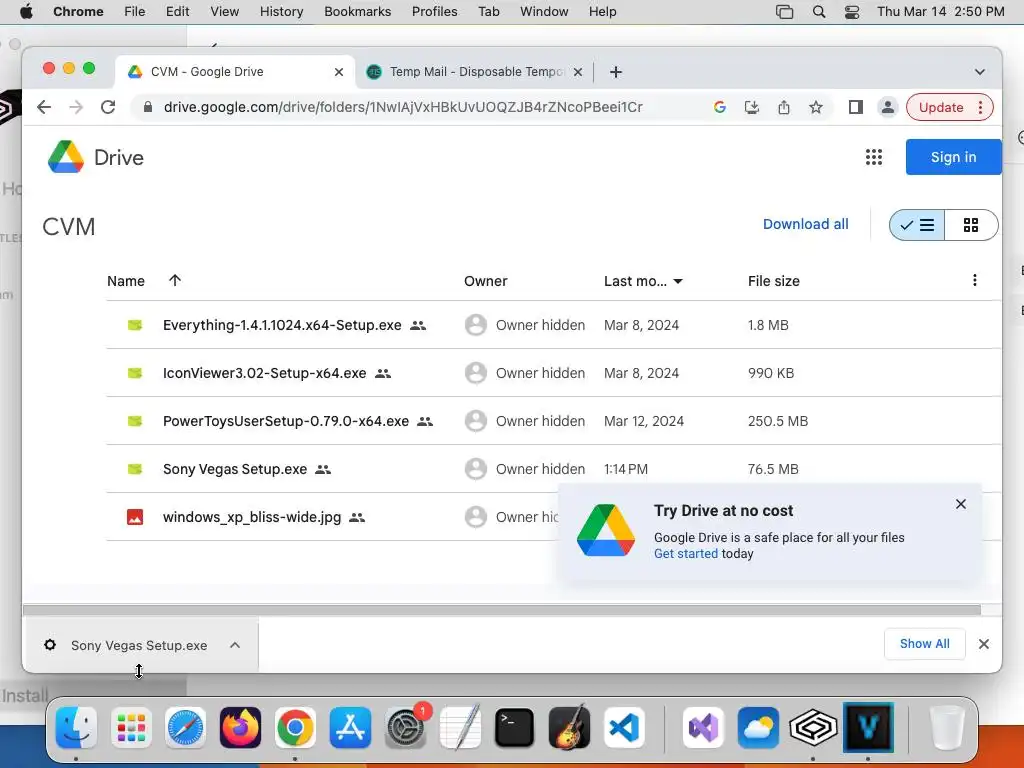Switch to CVM - Google Drive tab
The width and height of the screenshot is (1024, 768).
pos(235,71)
